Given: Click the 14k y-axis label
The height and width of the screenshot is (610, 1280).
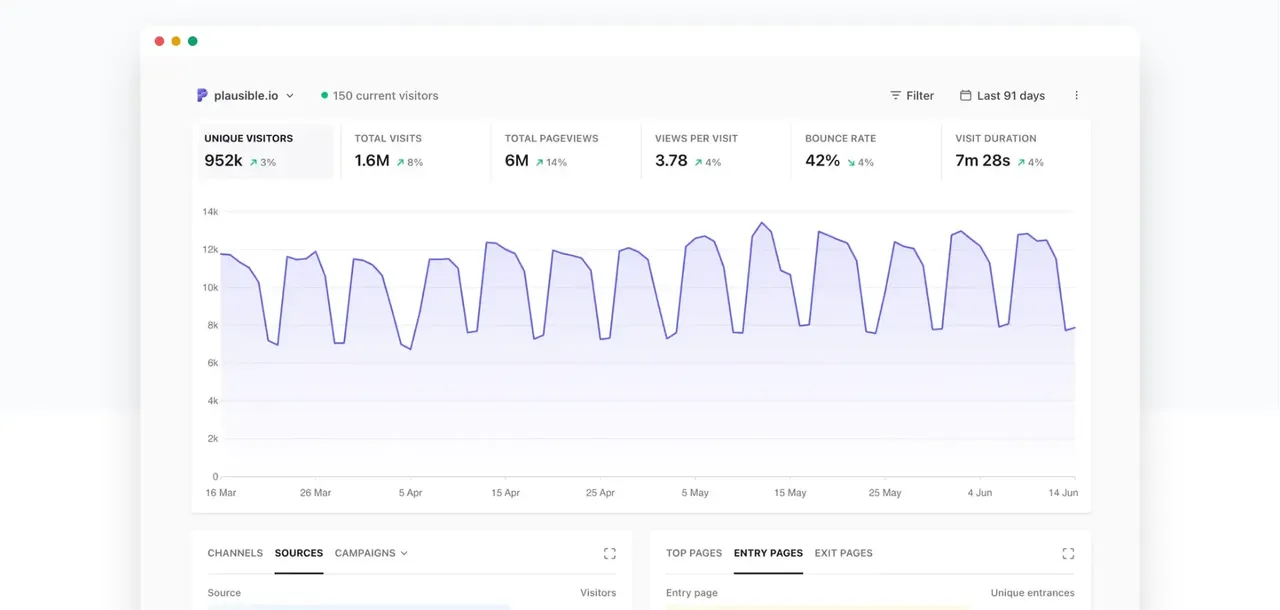Looking at the screenshot, I should (x=210, y=212).
